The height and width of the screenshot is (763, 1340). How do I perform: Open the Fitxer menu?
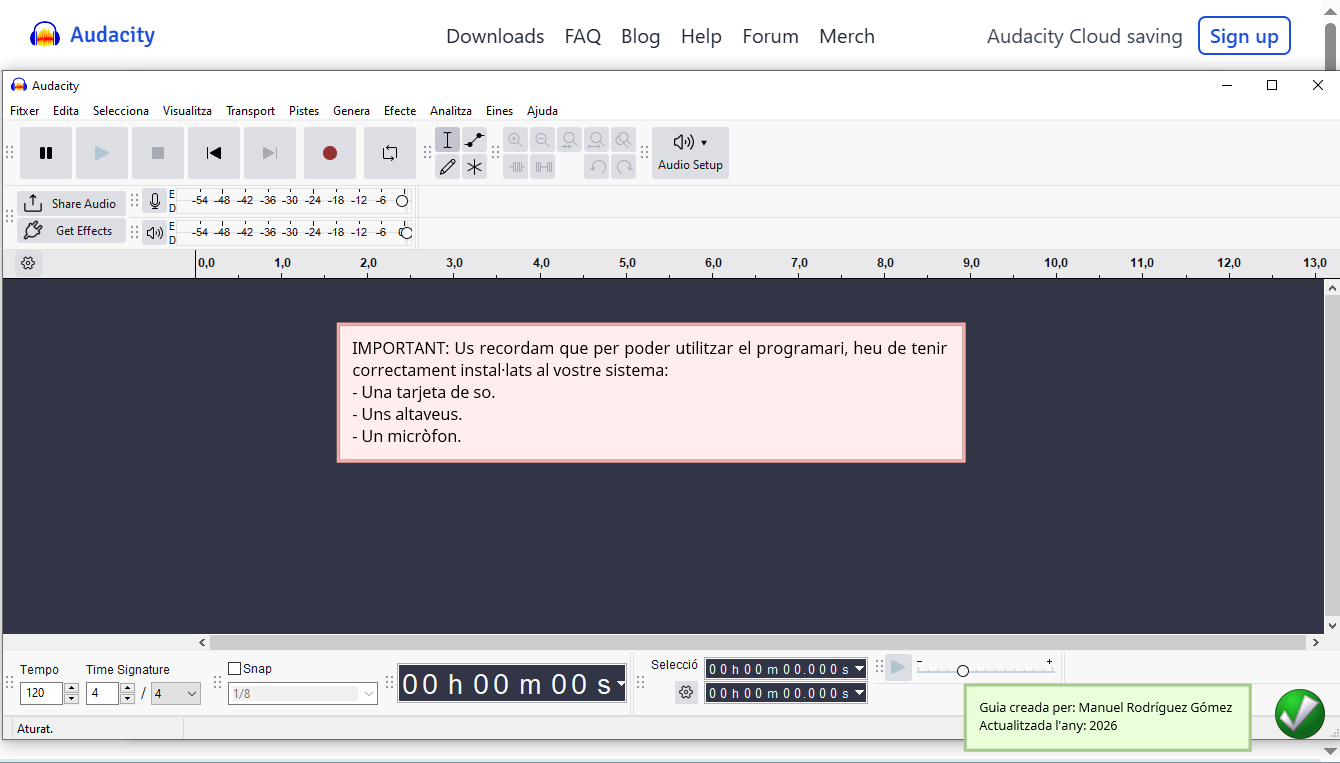pyautogui.click(x=25, y=111)
